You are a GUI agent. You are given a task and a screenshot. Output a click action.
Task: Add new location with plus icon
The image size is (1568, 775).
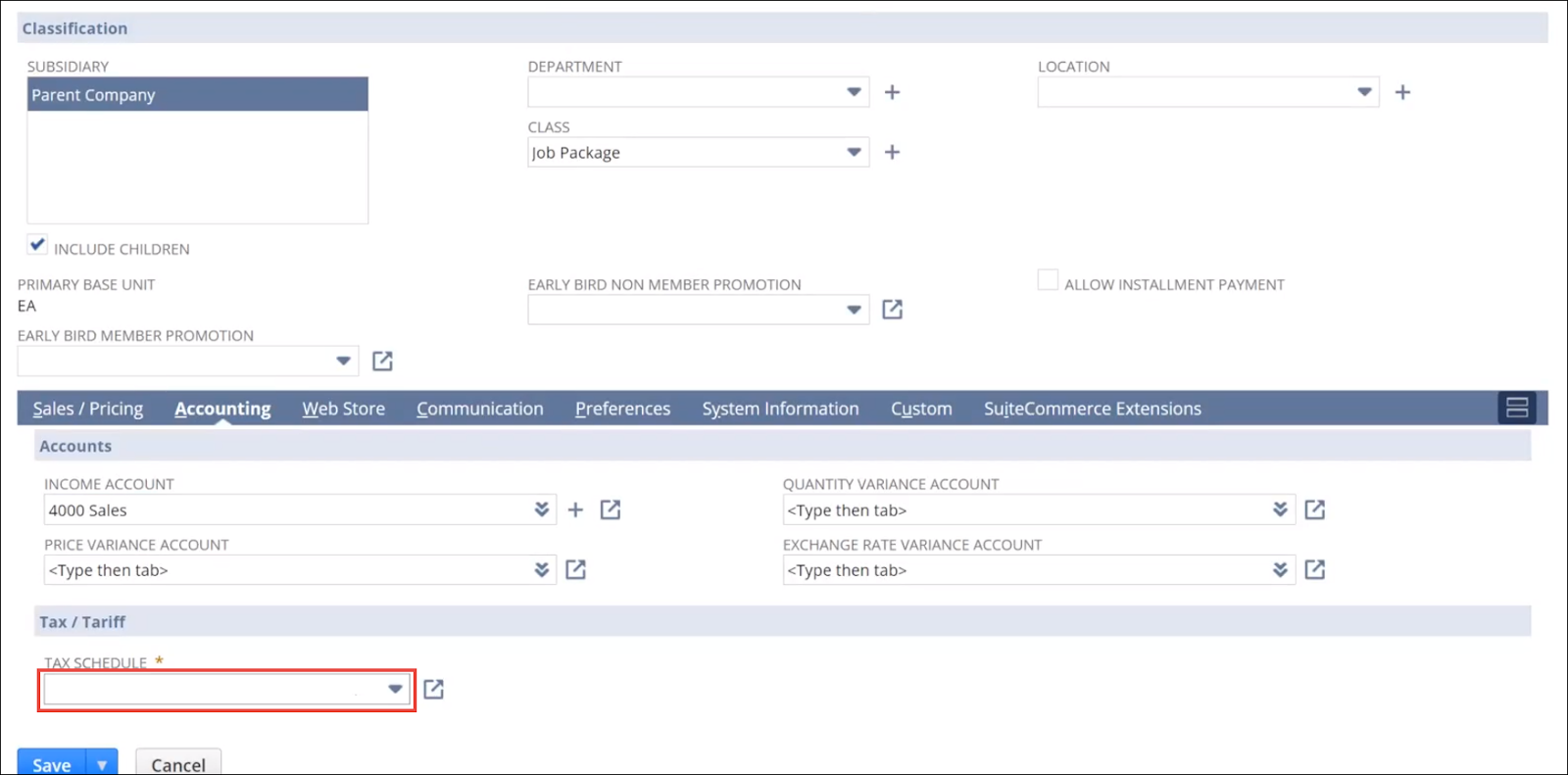(x=1402, y=92)
